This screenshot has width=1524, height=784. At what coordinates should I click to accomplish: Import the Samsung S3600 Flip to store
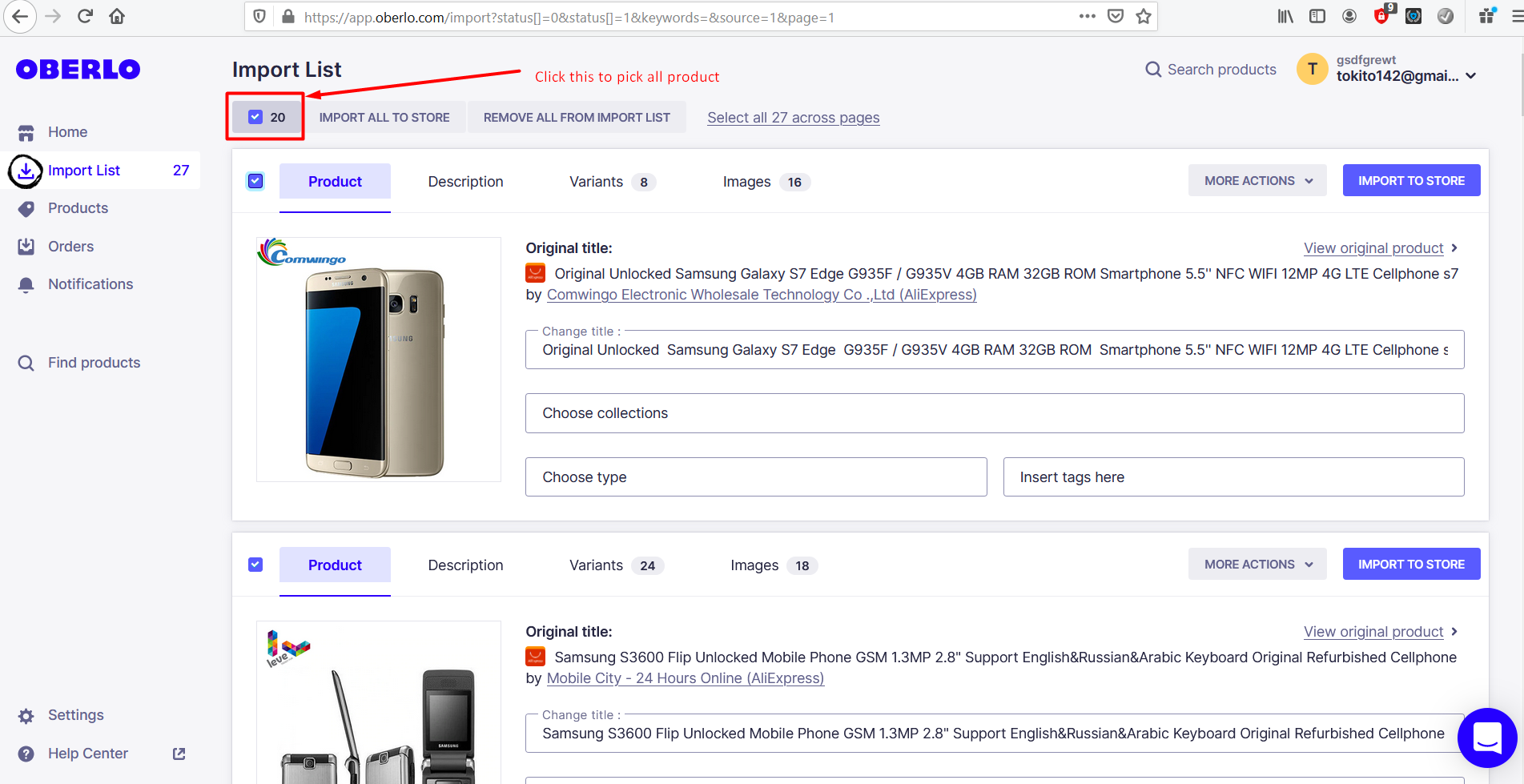coord(1411,565)
